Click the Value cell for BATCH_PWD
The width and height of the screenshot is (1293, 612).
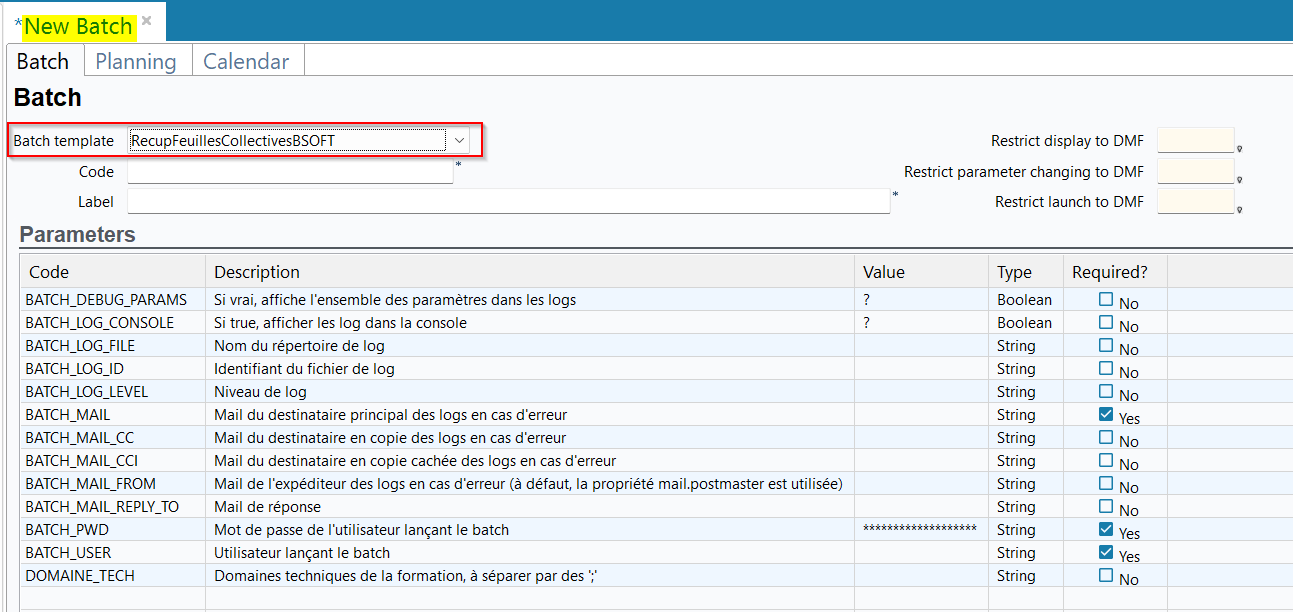click(x=919, y=529)
